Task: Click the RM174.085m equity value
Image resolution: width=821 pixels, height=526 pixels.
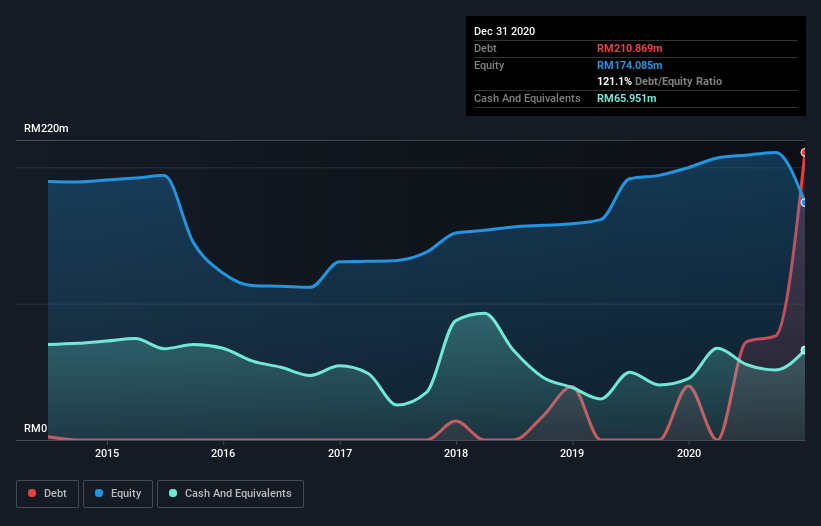Action: pyautogui.click(x=629, y=65)
